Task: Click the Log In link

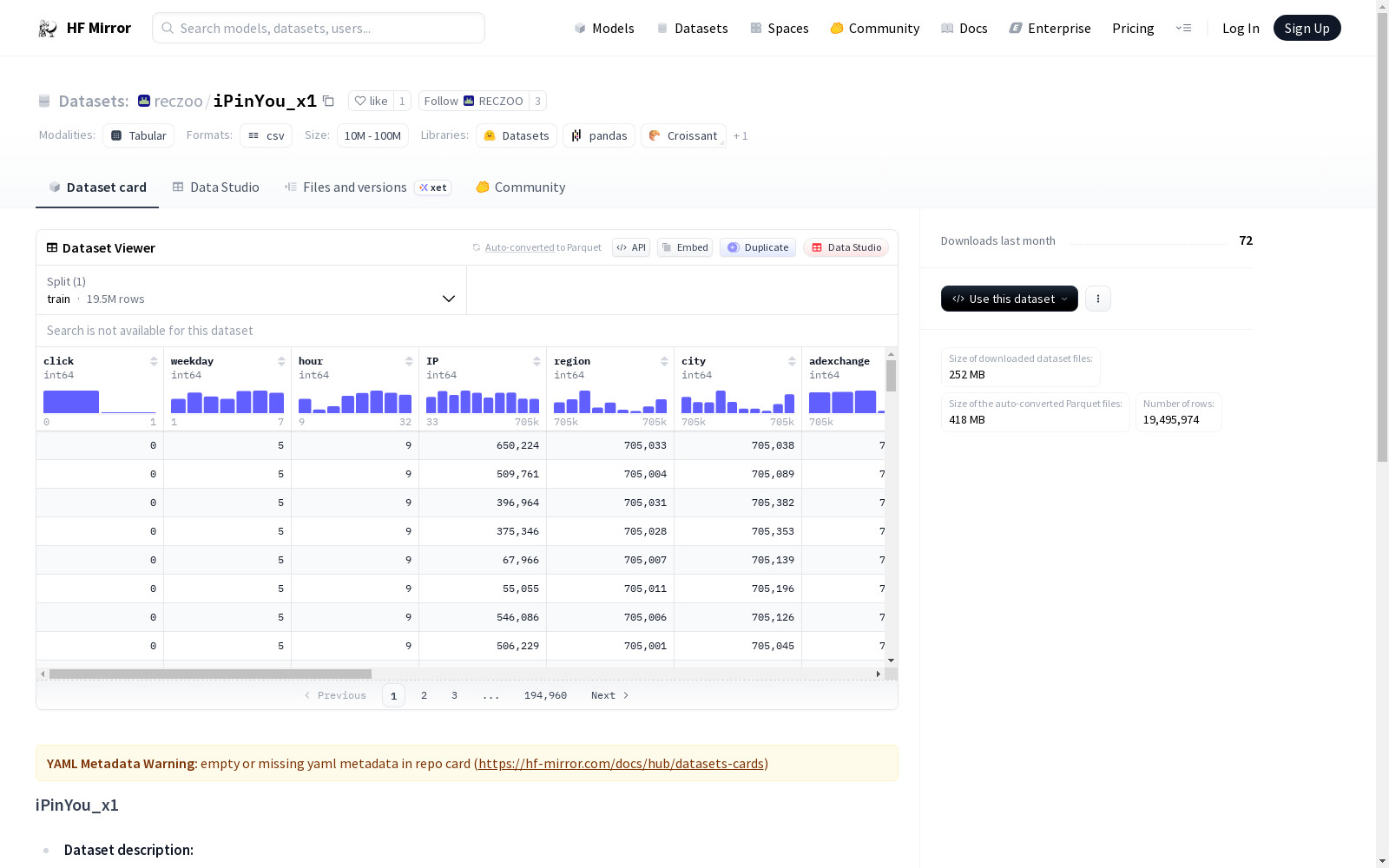Action: pos(1241,29)
